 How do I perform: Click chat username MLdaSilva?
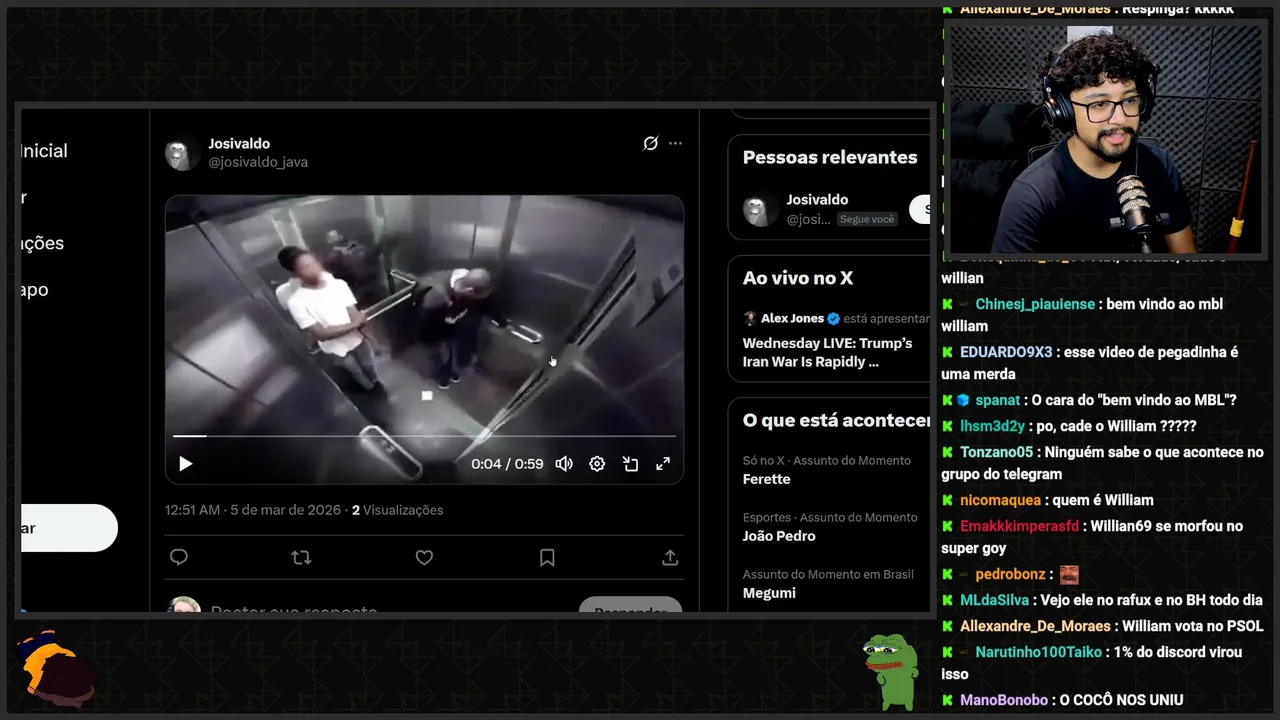(x=994, y=600)
